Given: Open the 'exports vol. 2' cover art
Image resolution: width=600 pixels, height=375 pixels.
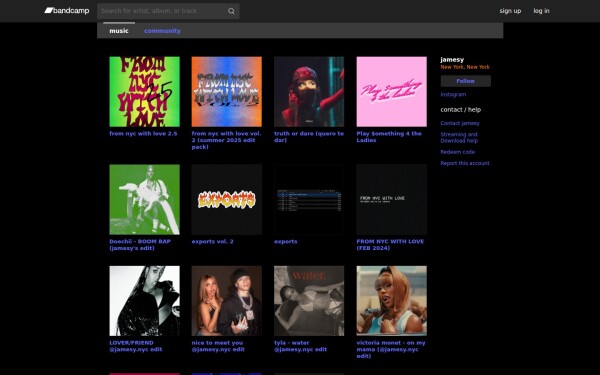Looking at the screenshot, I should pyautogui.click(x=227, y=199).
